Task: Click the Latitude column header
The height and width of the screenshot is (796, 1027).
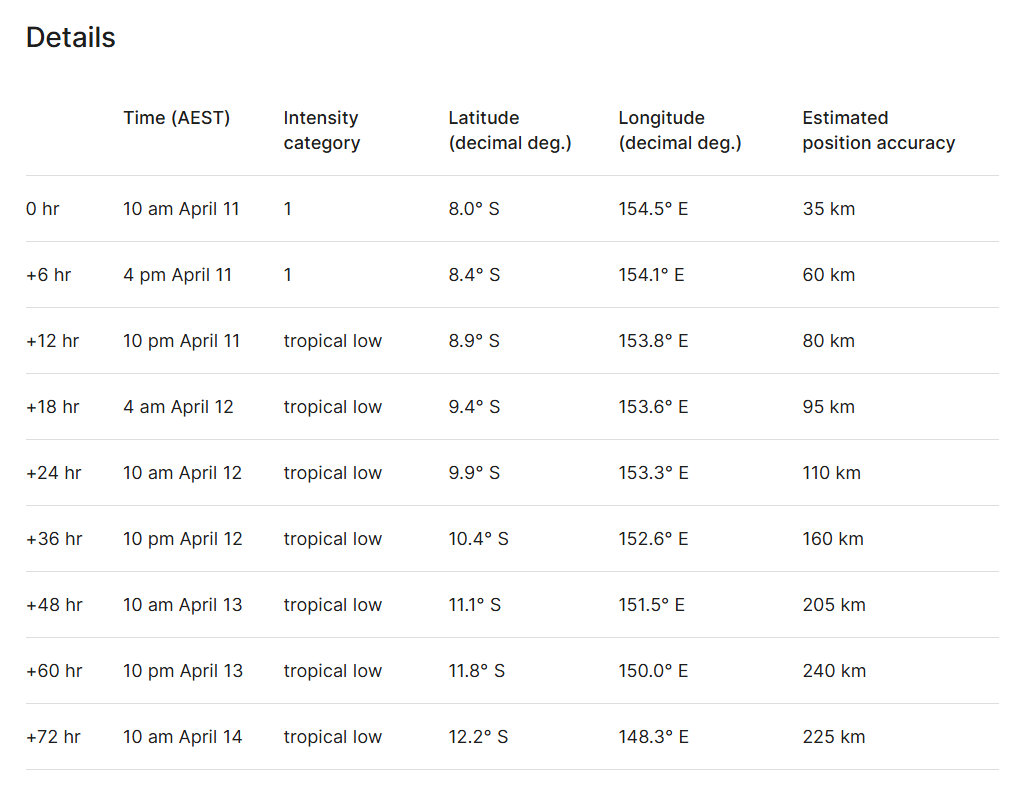Action: [509, 130]
